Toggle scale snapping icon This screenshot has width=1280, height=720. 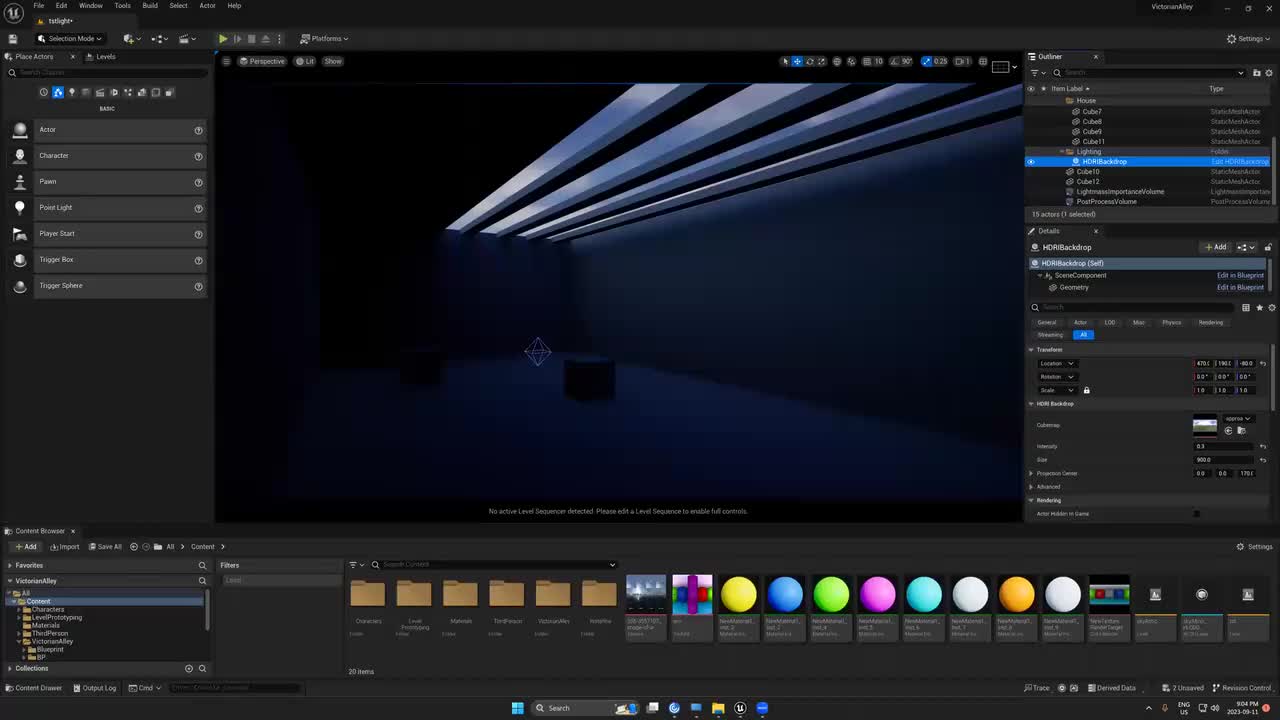coord(927,61)
